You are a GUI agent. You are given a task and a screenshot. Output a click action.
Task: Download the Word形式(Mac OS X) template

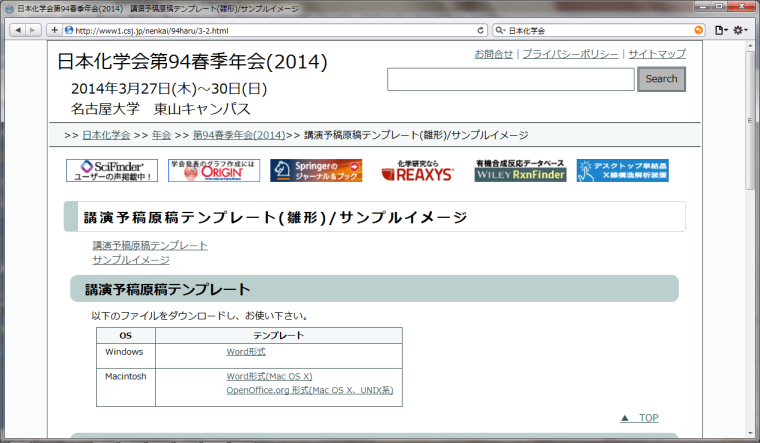click(x=269, y=377)
